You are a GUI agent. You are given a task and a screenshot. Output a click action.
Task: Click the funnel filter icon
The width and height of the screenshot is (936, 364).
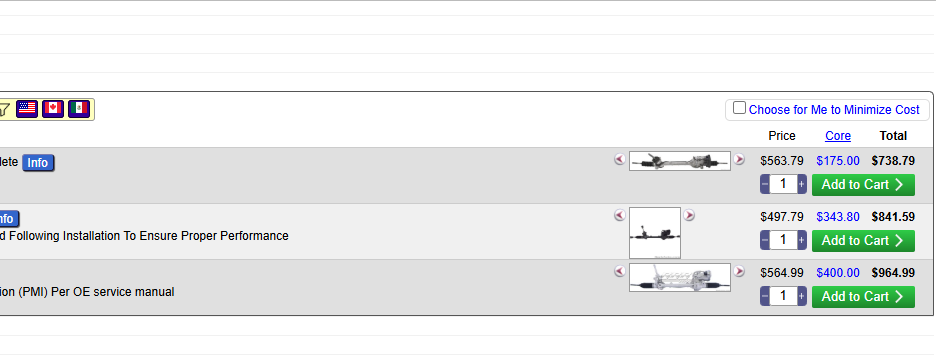(4, 109)
